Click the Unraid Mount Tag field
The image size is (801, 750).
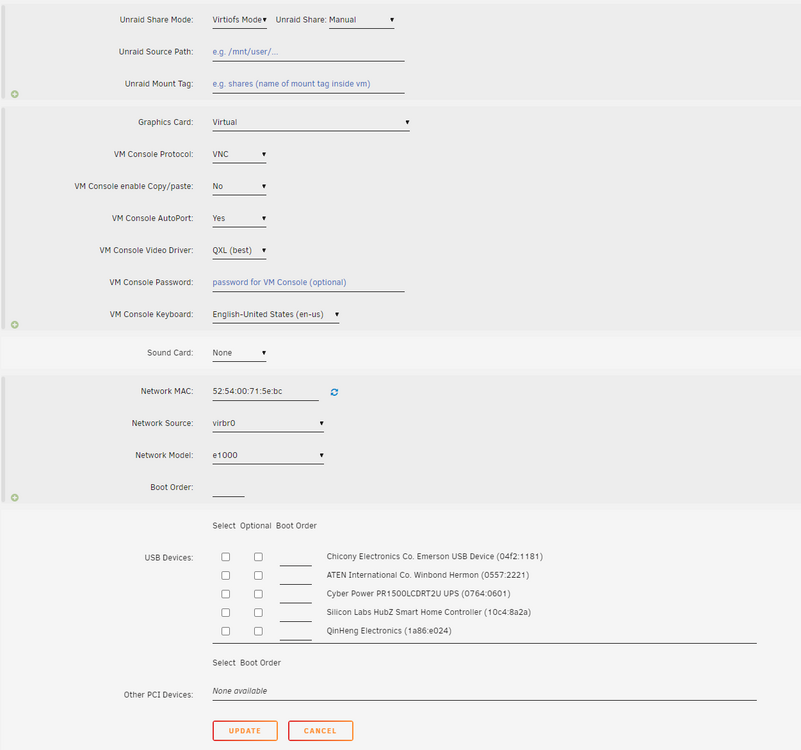(x=309, y=84)
